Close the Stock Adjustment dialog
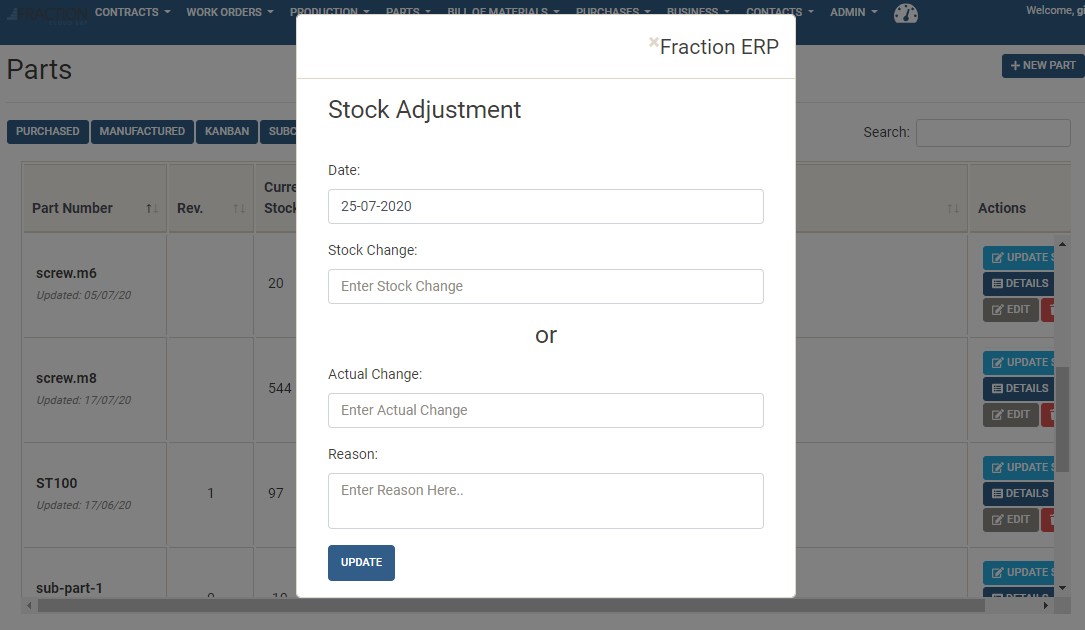The height and width of the screenshot is (630, 1085). pyautogui.click(x=653, y=42)
